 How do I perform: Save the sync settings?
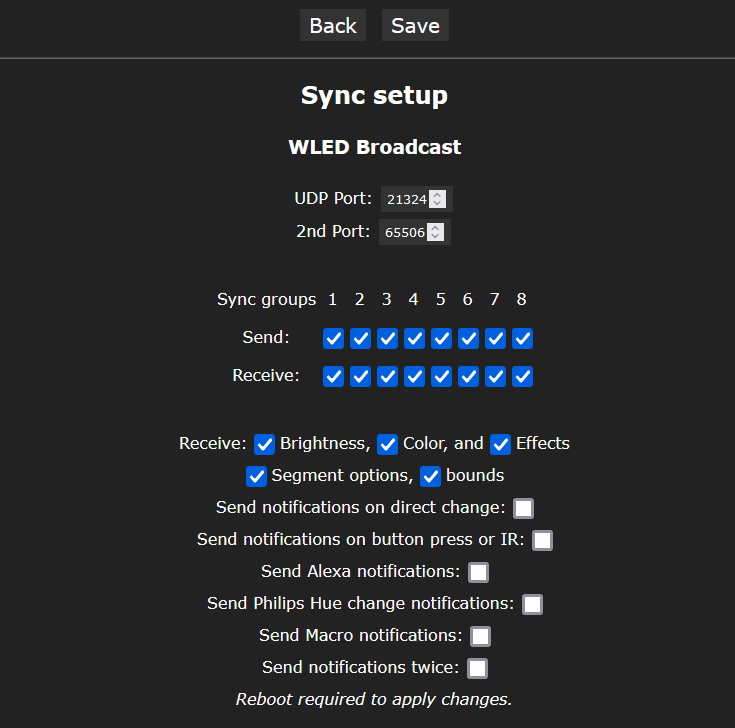(x=415, y=26)
